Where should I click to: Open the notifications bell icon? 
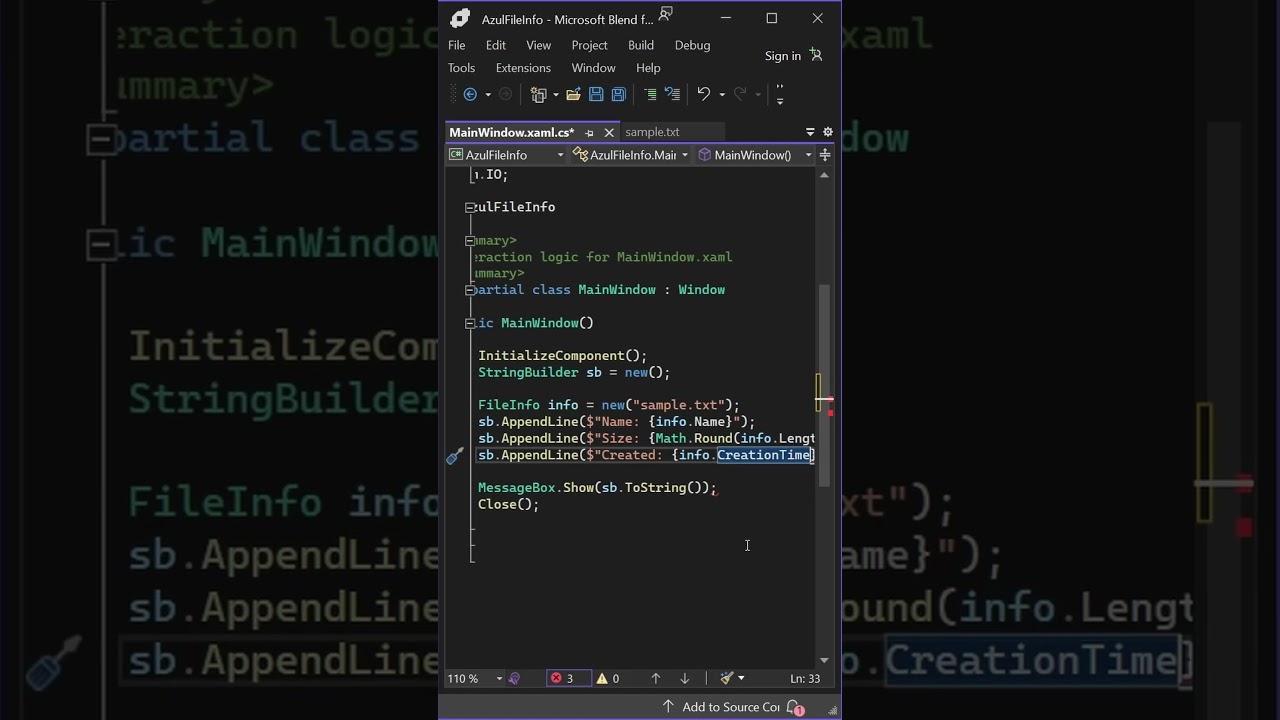795,707
